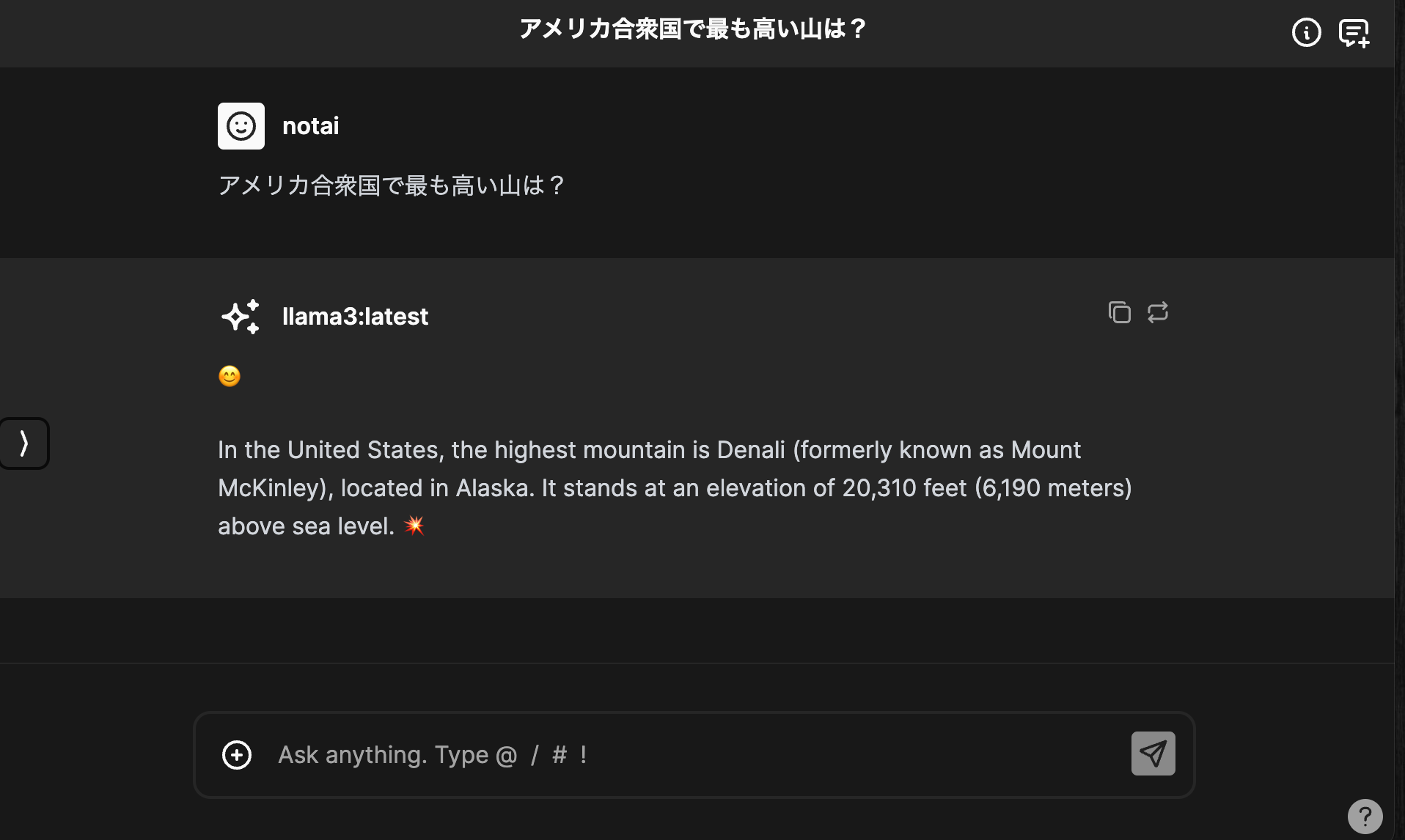The height and width of the screenshot is (840, 1405).
Task: Click the chat title in header
Action: pyautogui.click(x=693, y=29)
